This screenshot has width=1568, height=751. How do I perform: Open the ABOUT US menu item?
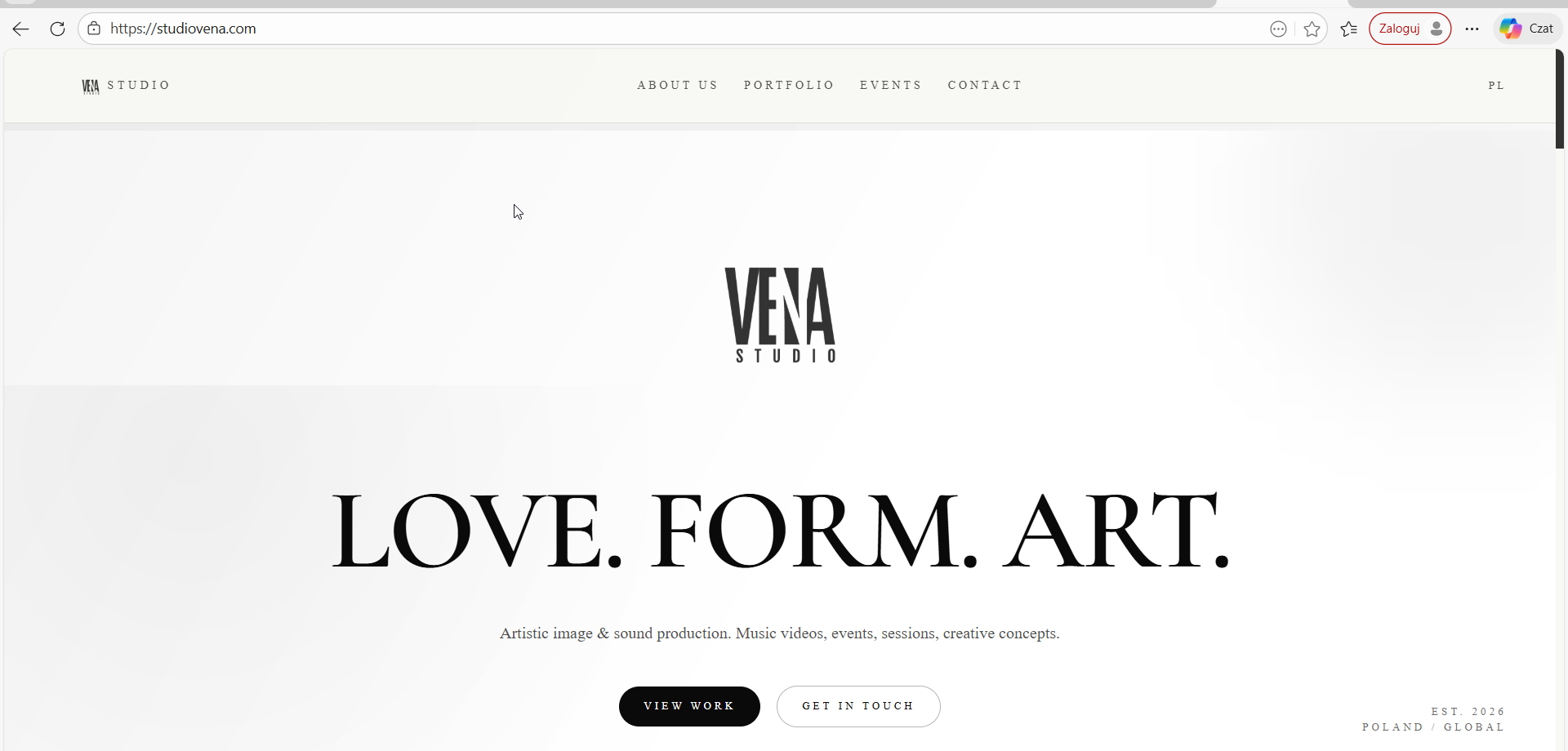pos(677,86)
